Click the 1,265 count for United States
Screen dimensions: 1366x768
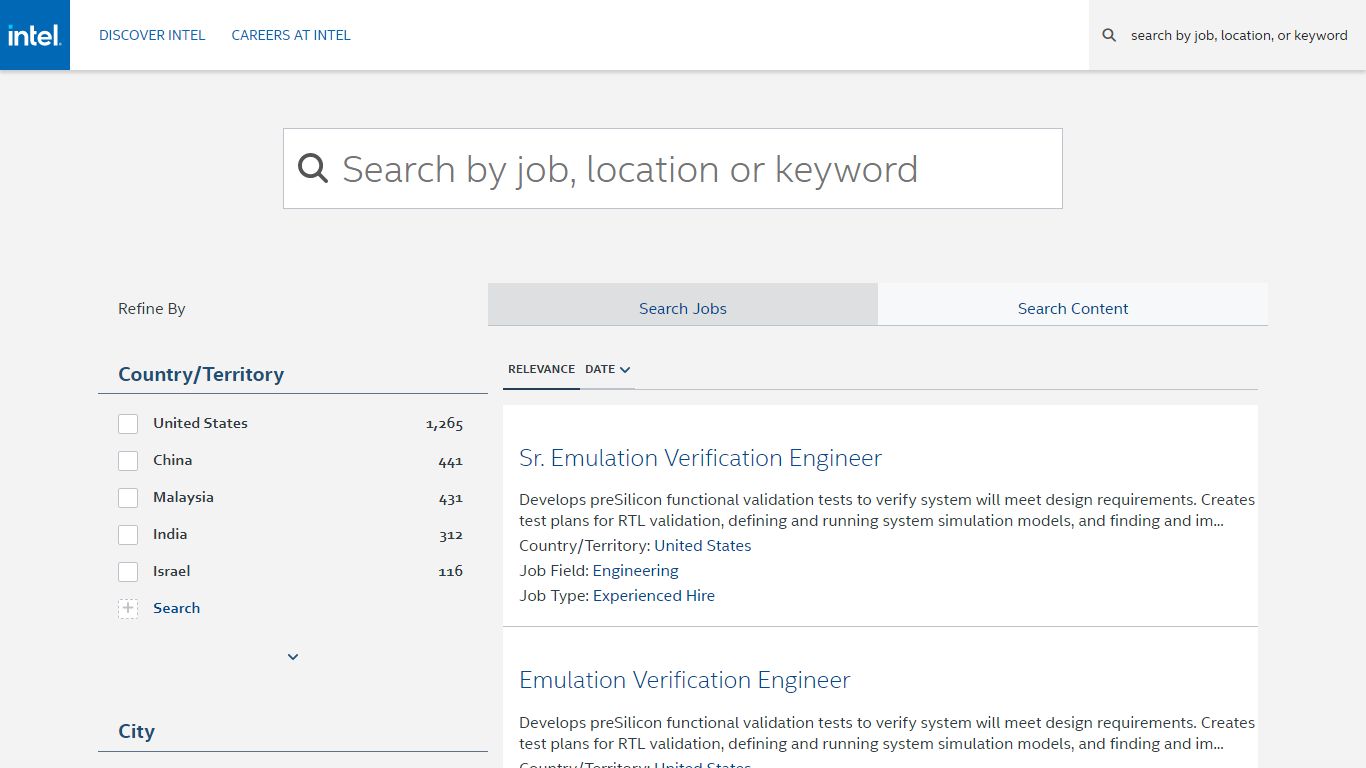tap(444, 424)
